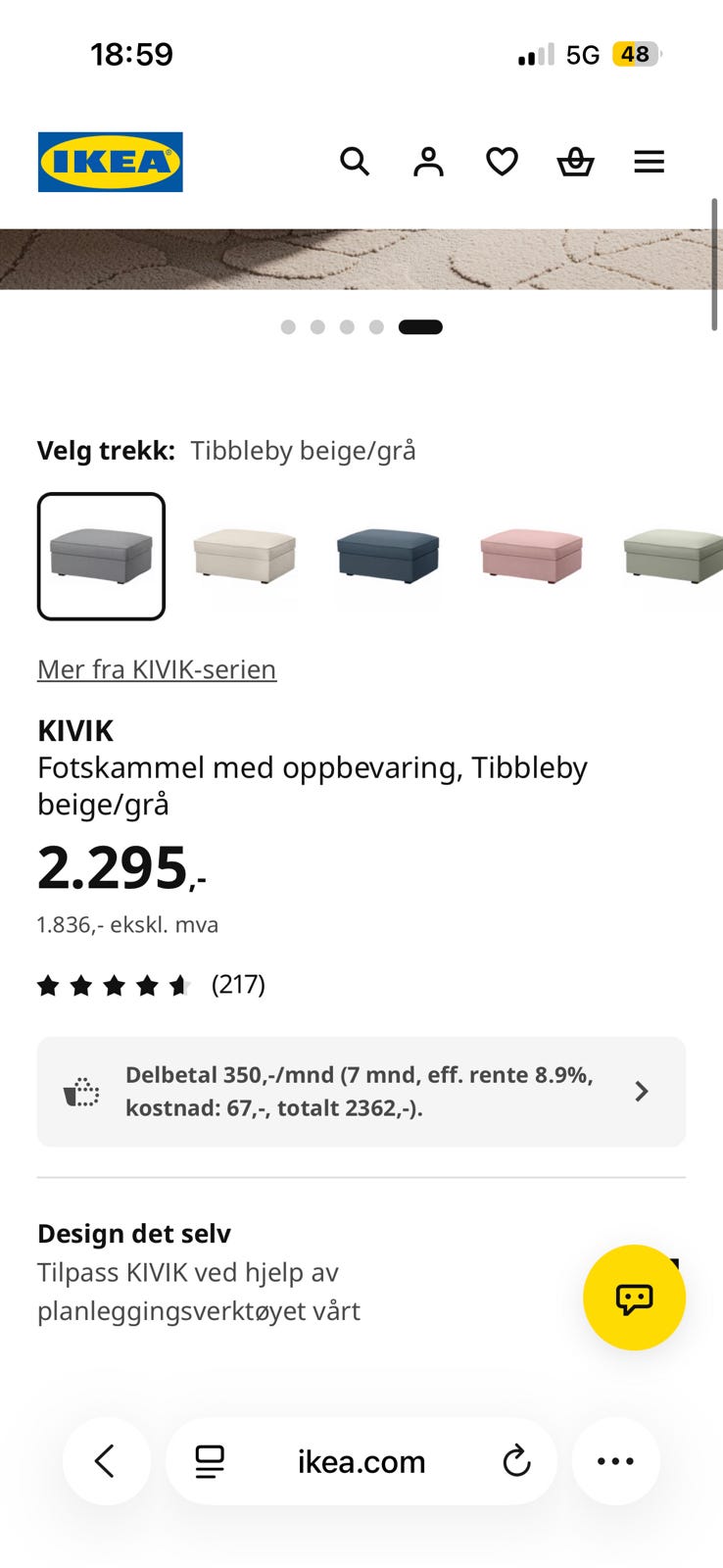The height and width of the screenshot is (1568, 723).
Task: Open the user account profile icon
Action: pos(428,162)
